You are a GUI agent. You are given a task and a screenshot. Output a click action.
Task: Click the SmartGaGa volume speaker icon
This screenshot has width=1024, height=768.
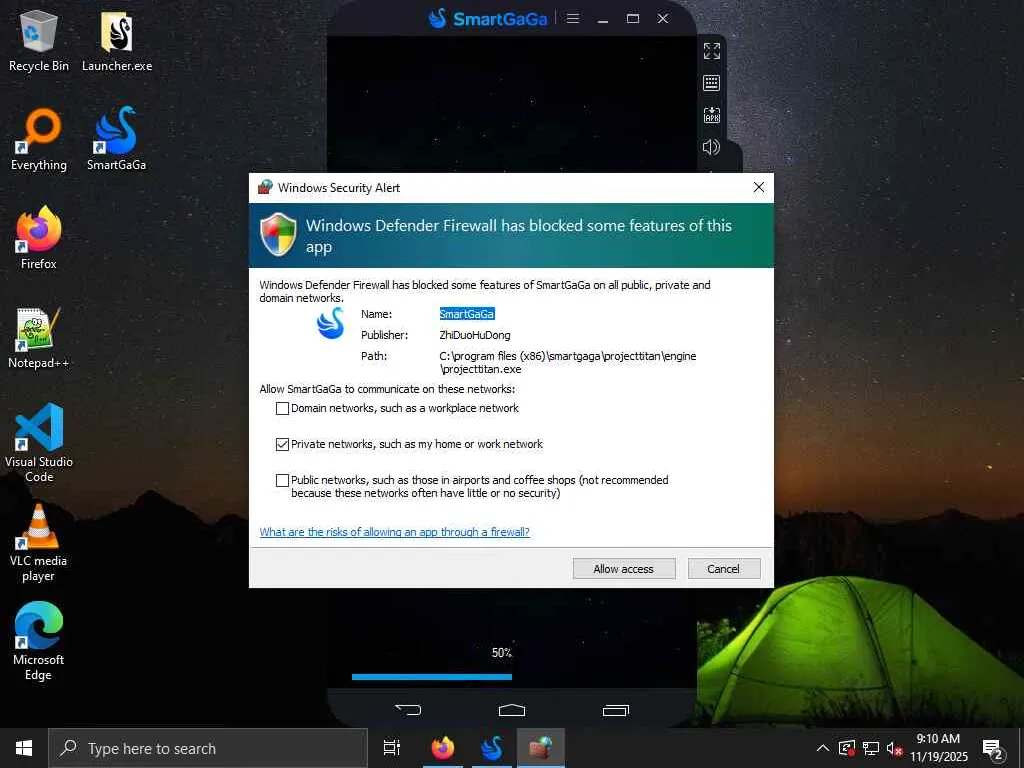[711, 147]
